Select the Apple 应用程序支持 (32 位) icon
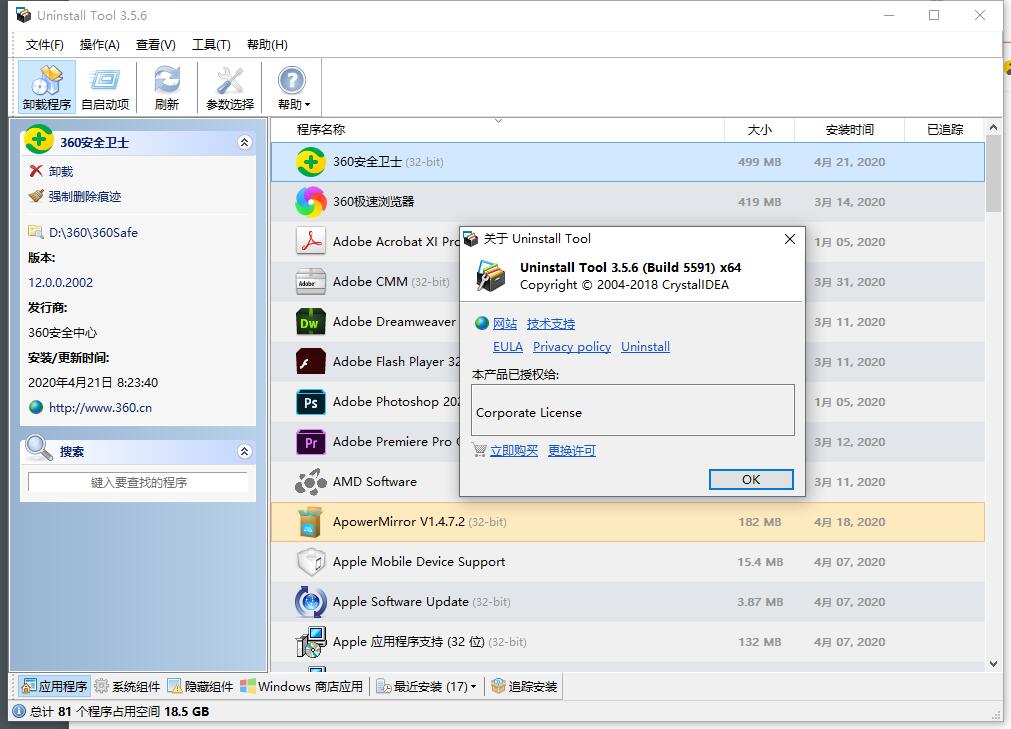Image resolution: width=1011 pixels, height=729 pixels. [x=310, y=641]
